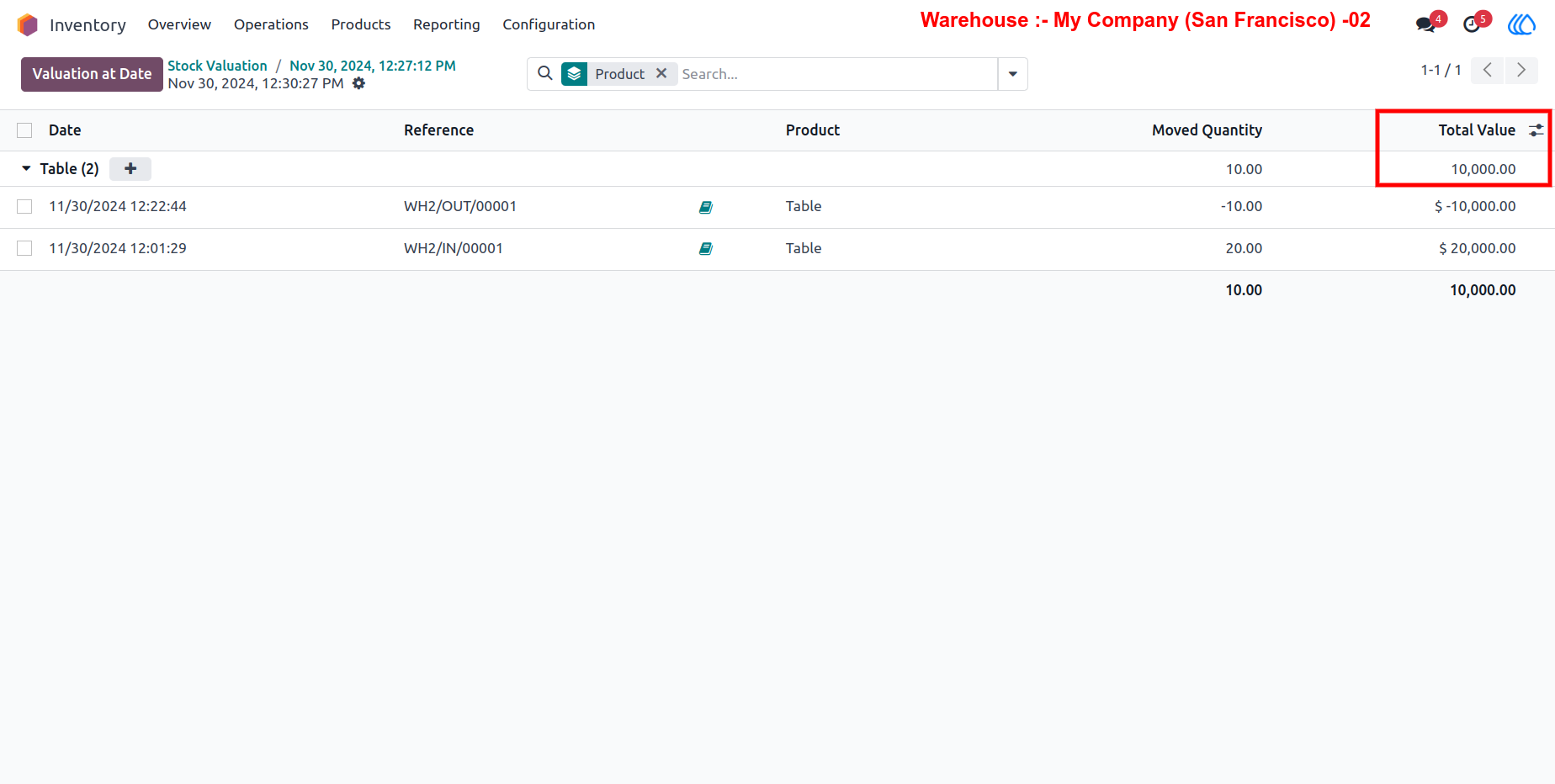
Task: Remove the Product group-by facet
Action: coord(661,73)
